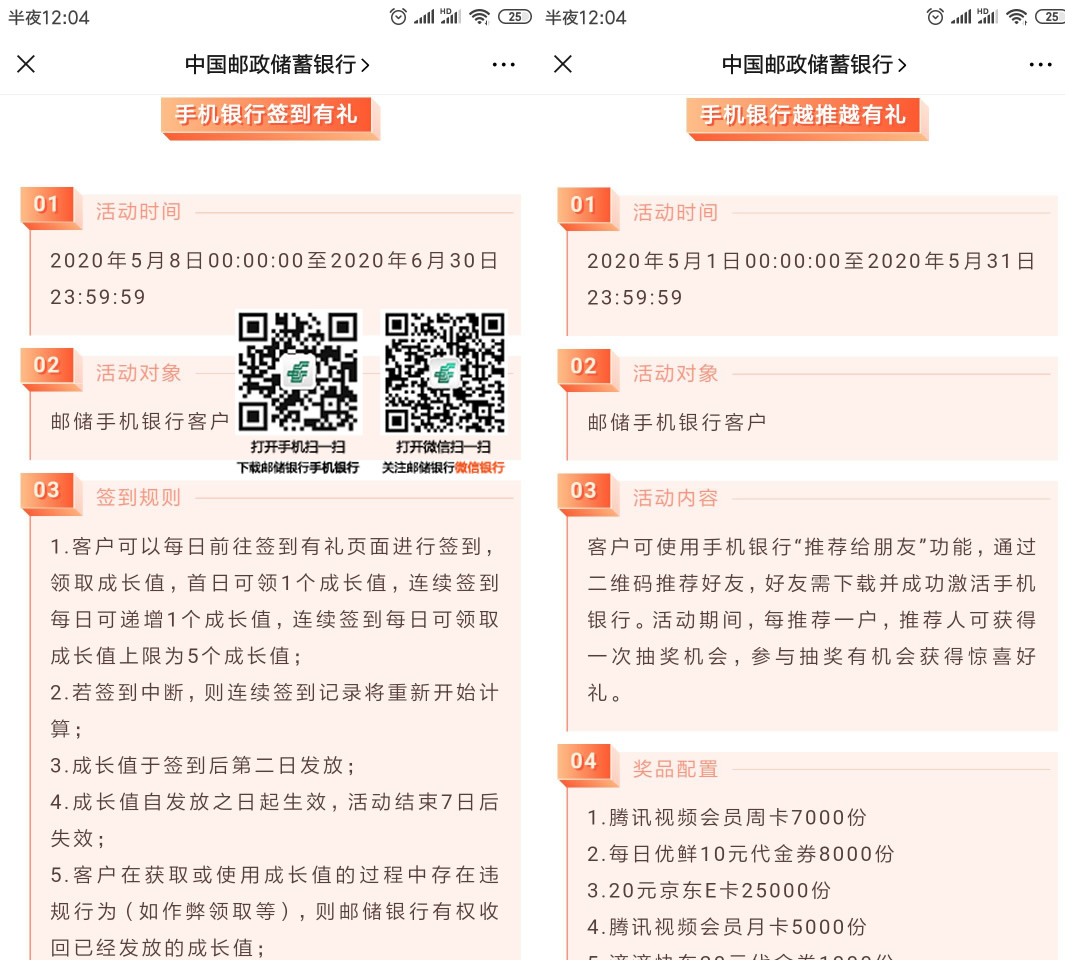This screenshot has height=960, width=1065.
Task: Tap the 手机银行签到有礼 banner
Action: pyautogui.click(x=270, y=118)
